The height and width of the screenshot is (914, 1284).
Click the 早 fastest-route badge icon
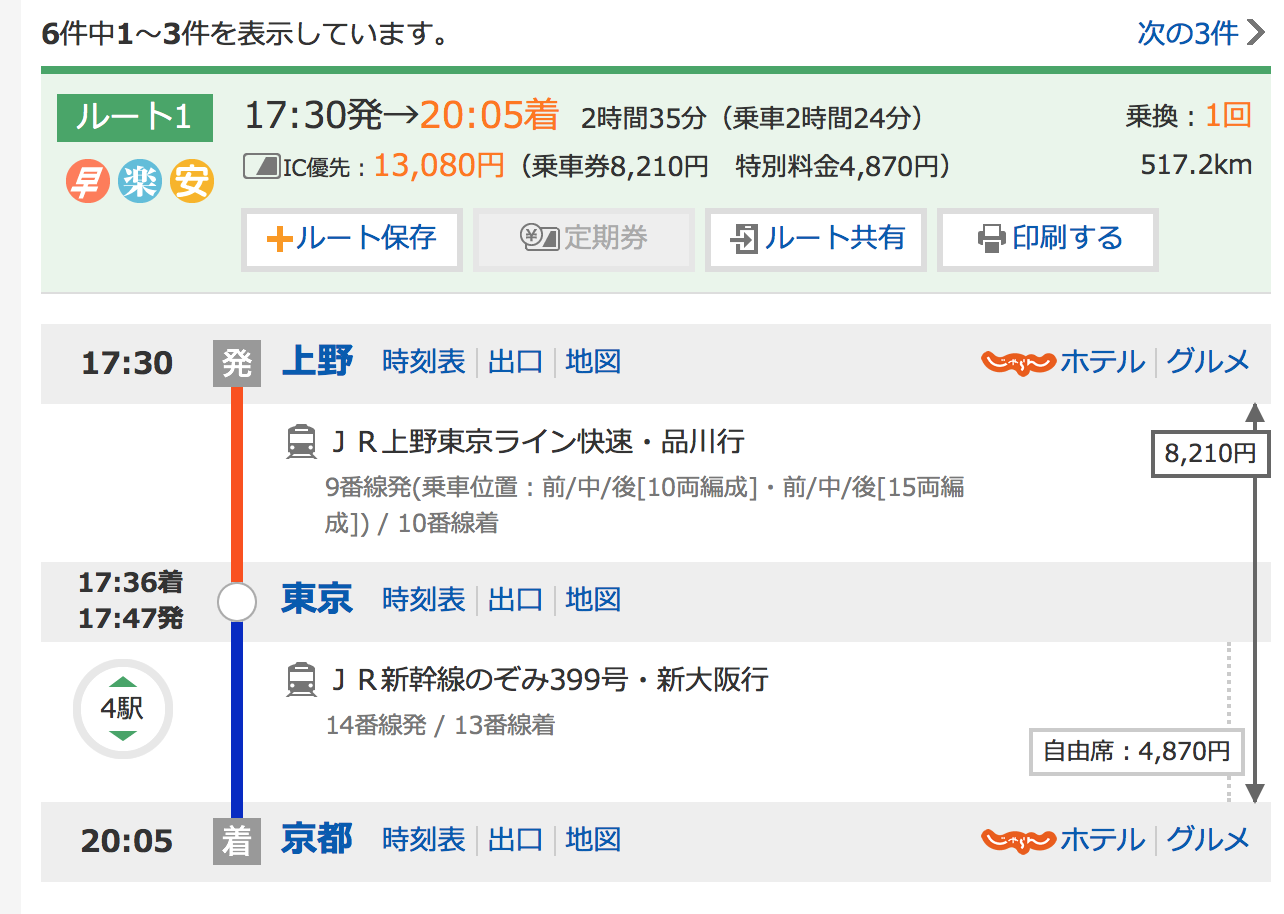point(88,182)
